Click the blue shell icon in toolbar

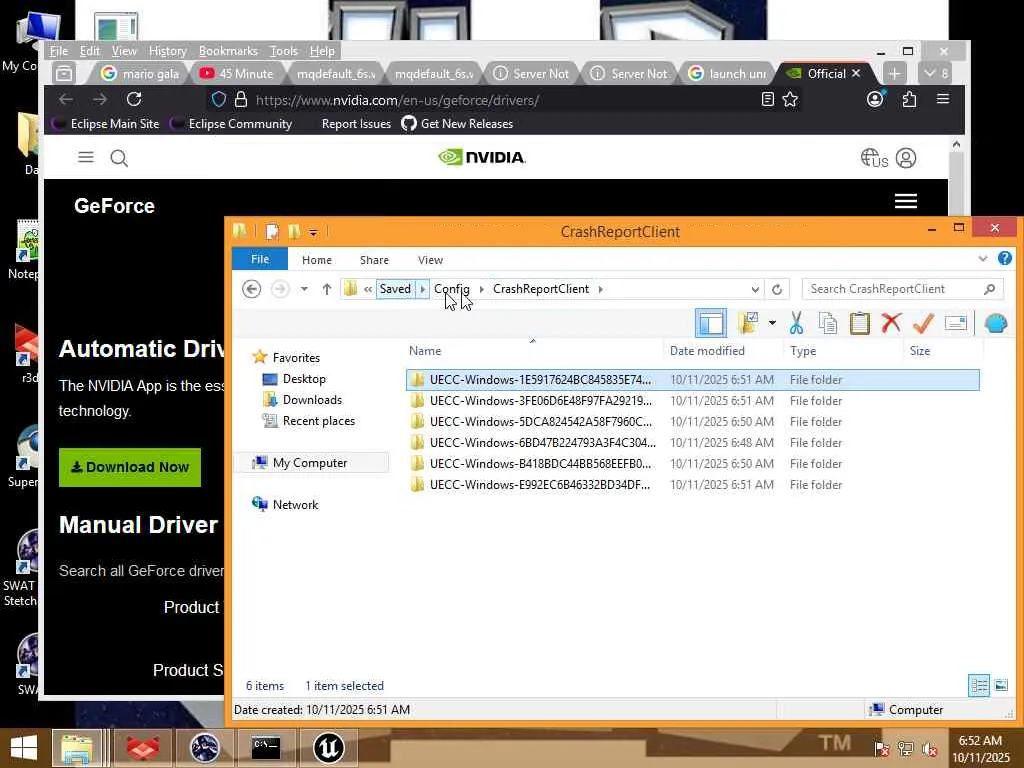coord(995,323)
